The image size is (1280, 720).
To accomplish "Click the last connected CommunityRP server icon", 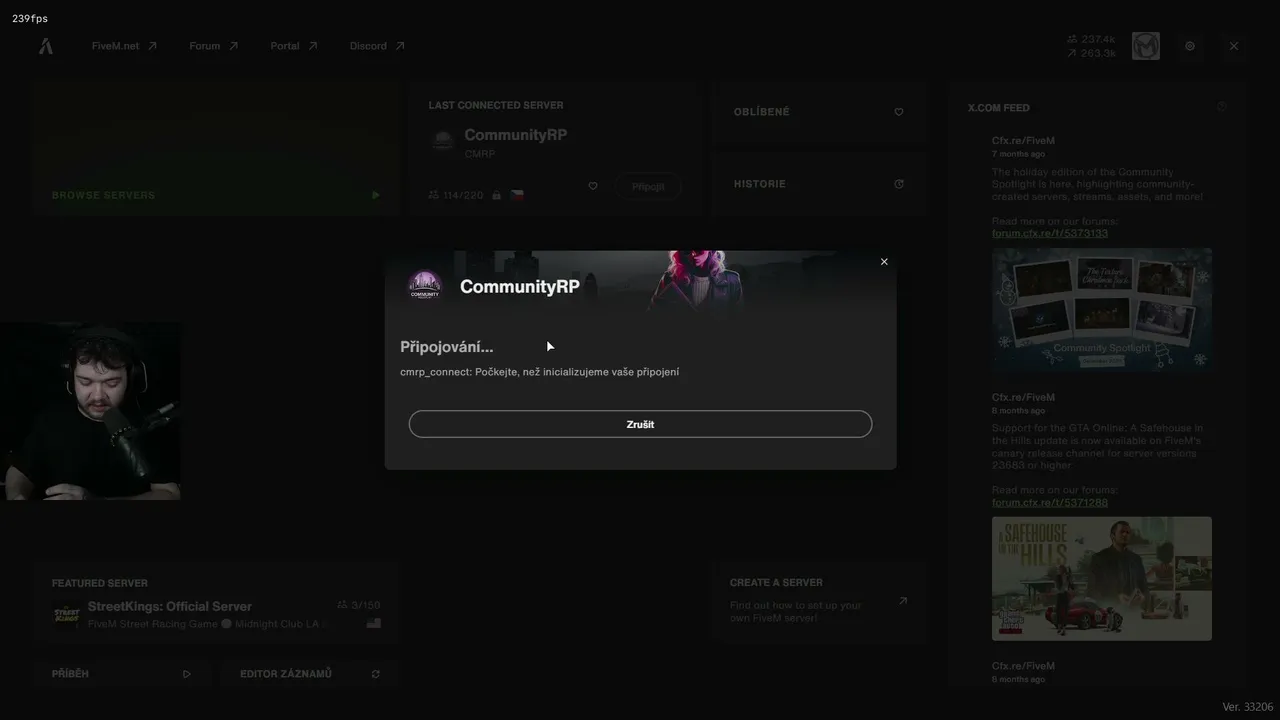I will pos(442,141).
